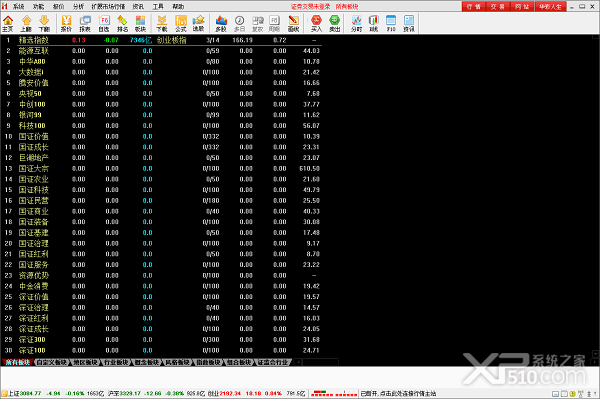Select the 深证100 row
Image resolution: width=600 pixels, height=399 pixels.
pyautogui.click(x=161, y=350)
